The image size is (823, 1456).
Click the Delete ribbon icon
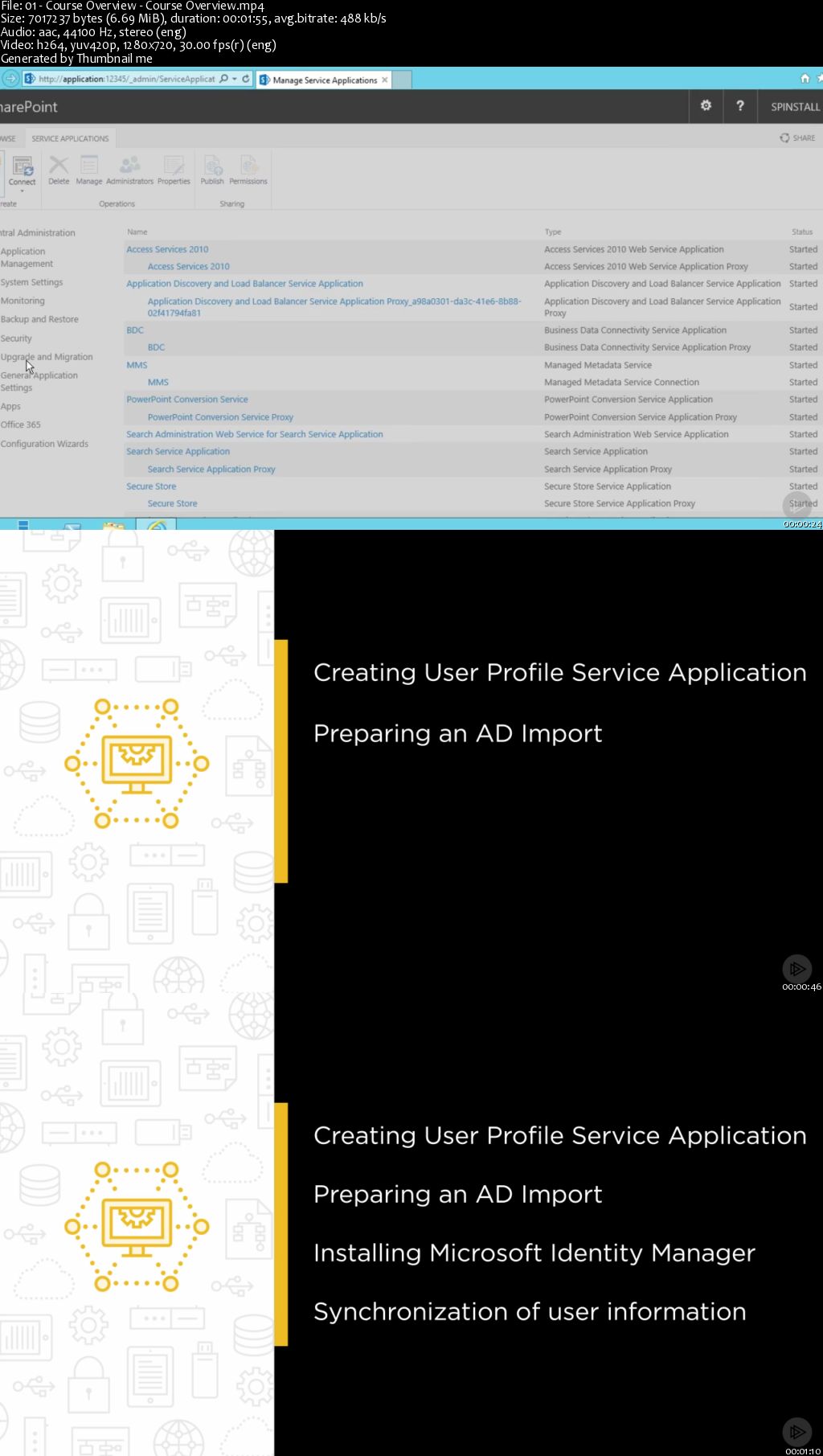point(59,166)
